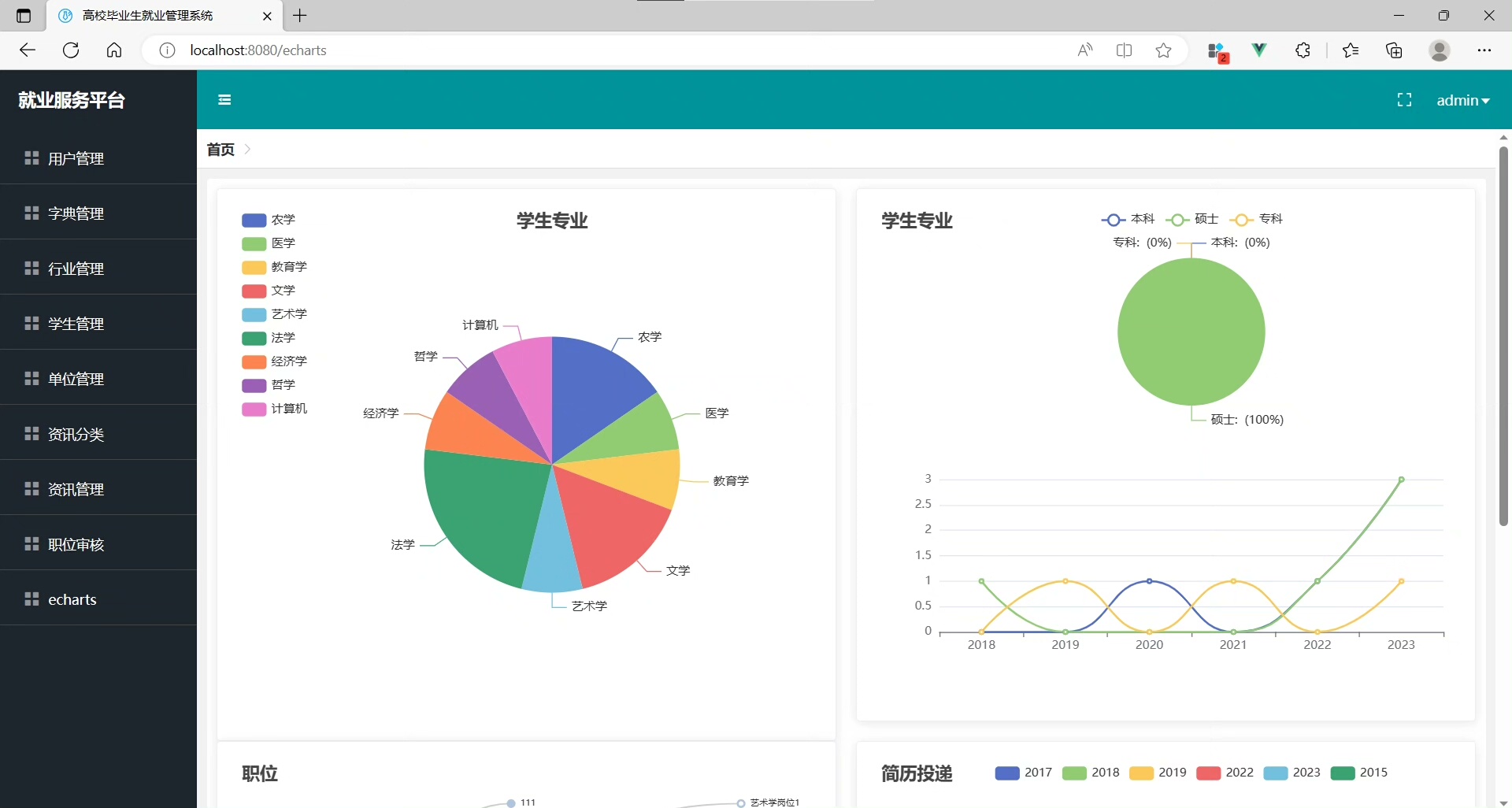Toggle 2018 legend in 简历投递 chart
This screenshot has height=808, width=1512.
1074,773
